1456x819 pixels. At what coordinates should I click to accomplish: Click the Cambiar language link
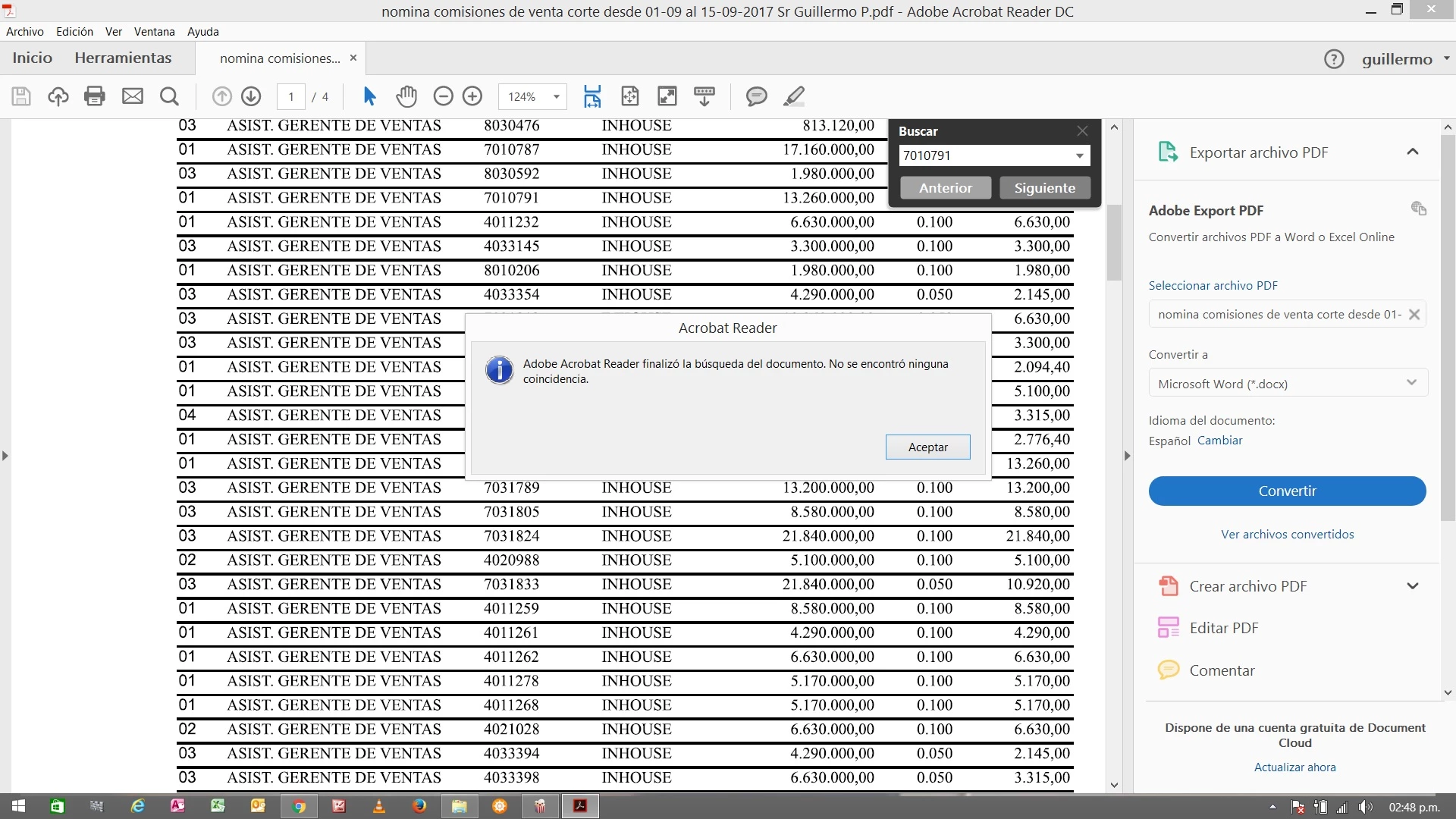pos(1219,441)
